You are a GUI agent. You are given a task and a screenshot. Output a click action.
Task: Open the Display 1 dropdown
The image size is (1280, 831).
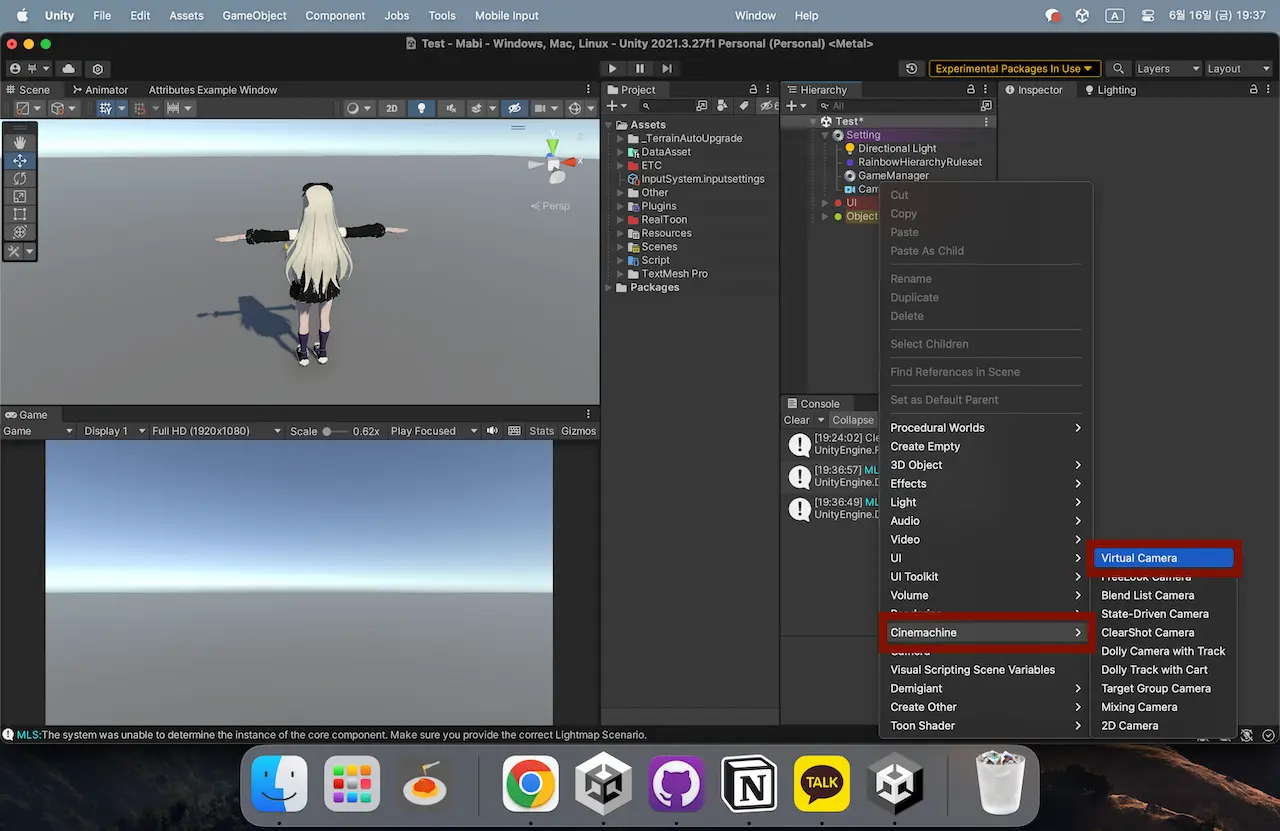point(112,431)
